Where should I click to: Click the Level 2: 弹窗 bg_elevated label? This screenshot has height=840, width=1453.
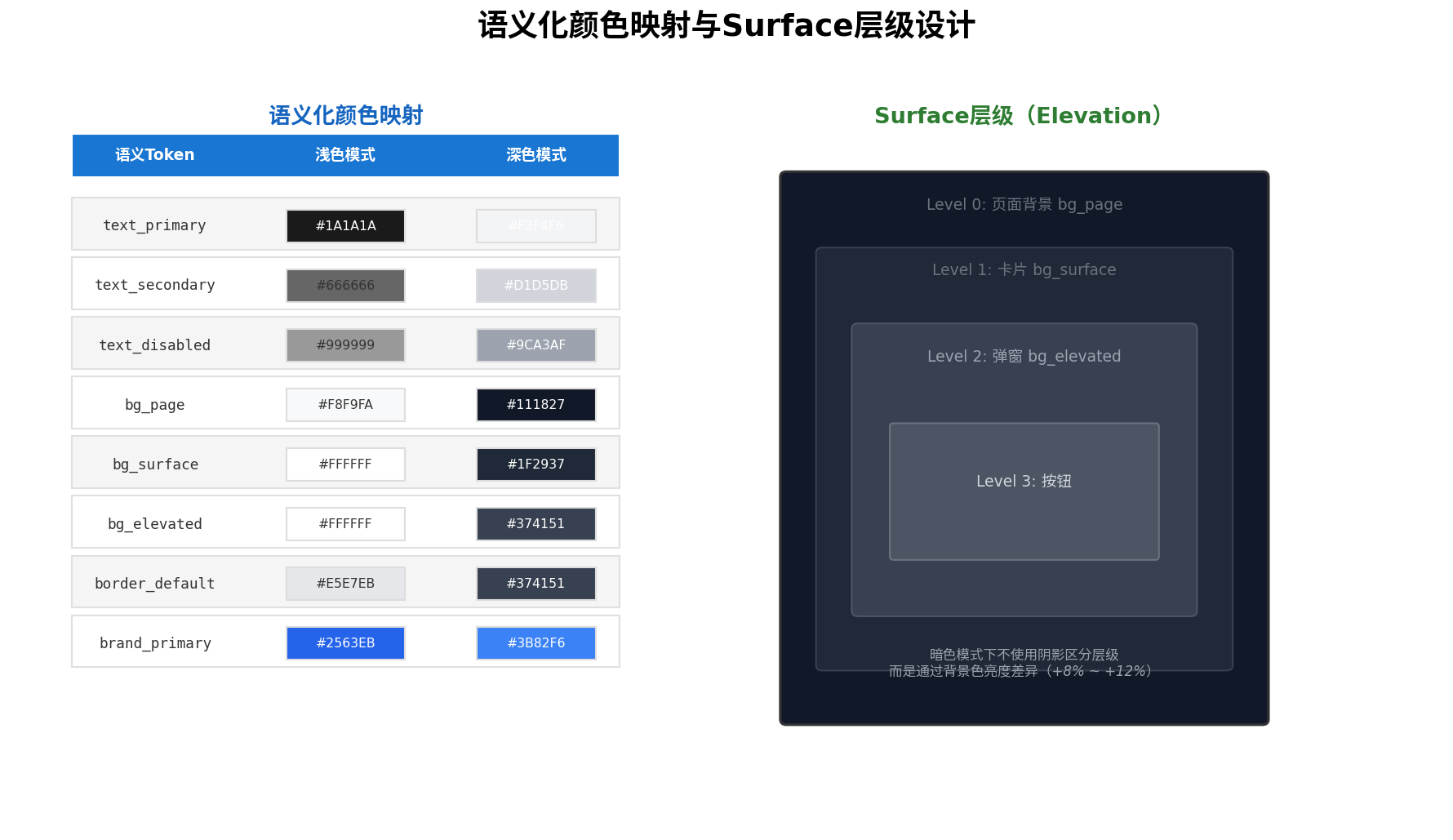click(1024, 357)
